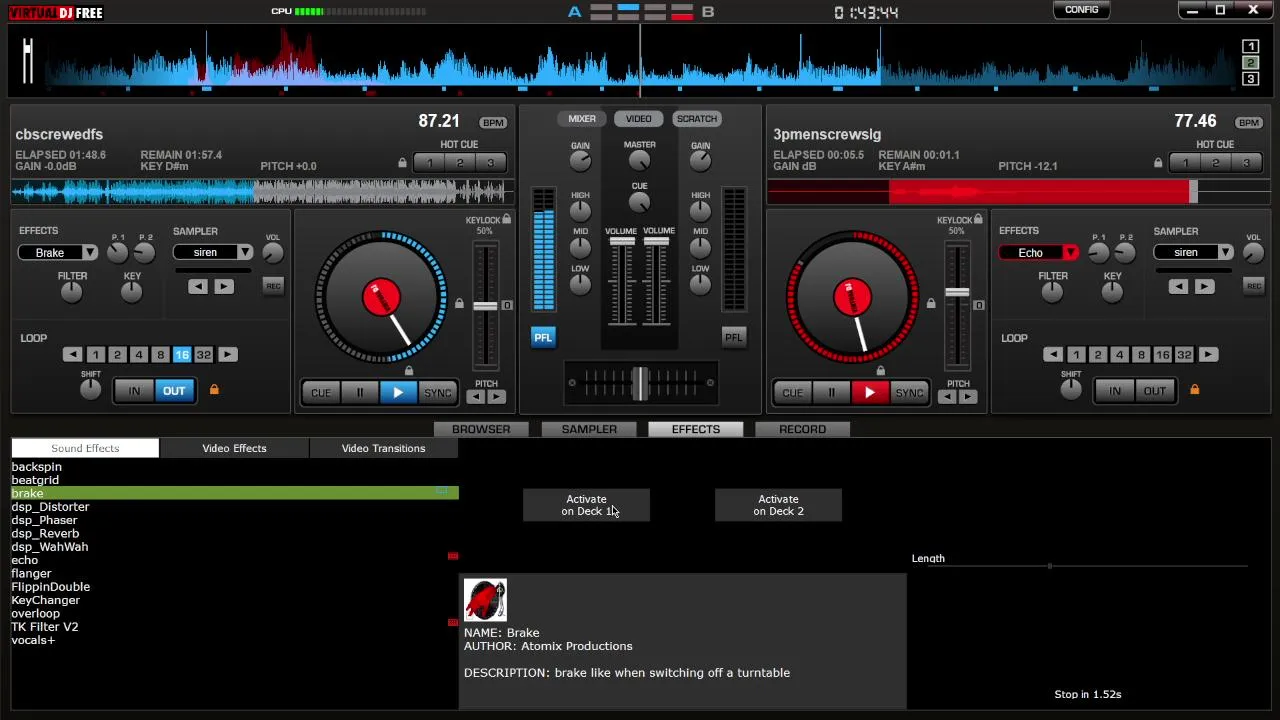
Task: Nudge pitch up on left deck
Action: point(496,397)
